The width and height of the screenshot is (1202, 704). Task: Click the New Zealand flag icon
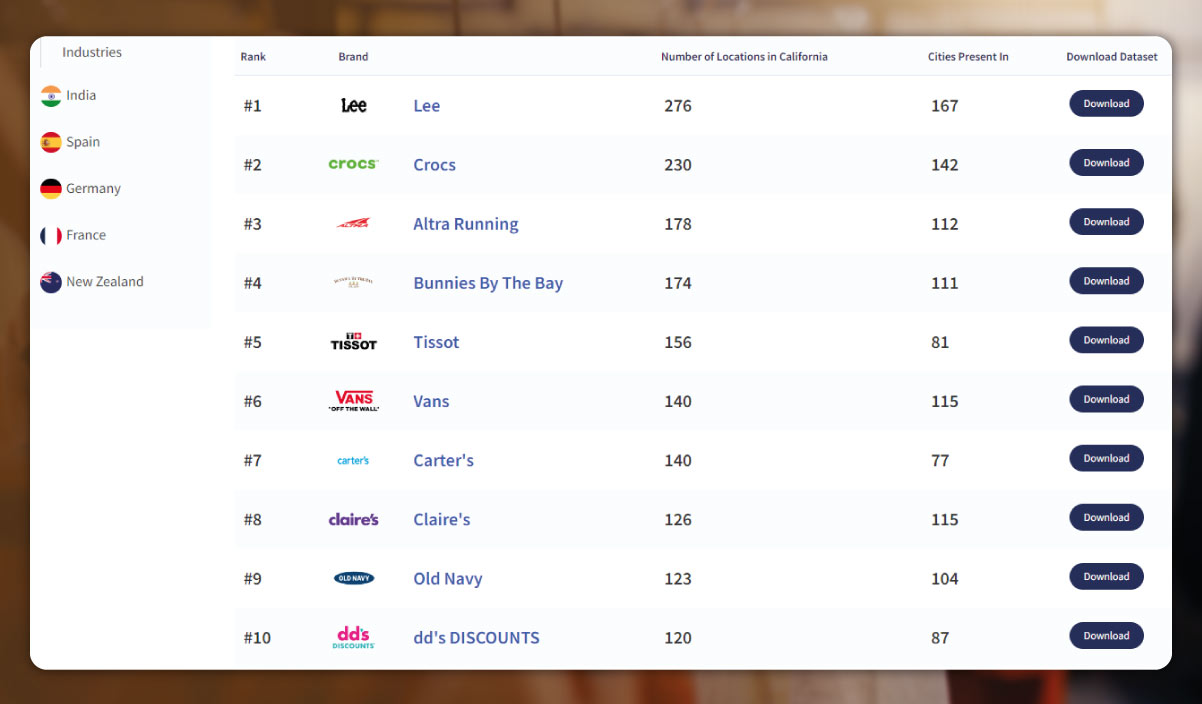pos(51,282)
